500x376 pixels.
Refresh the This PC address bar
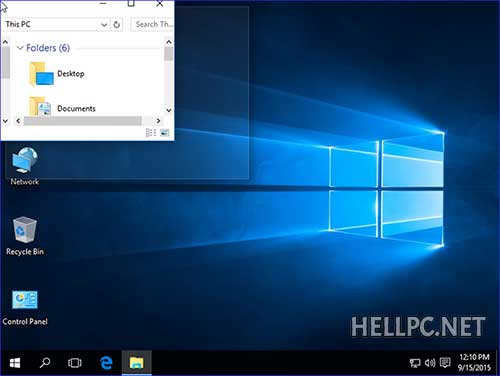[116, 24]
